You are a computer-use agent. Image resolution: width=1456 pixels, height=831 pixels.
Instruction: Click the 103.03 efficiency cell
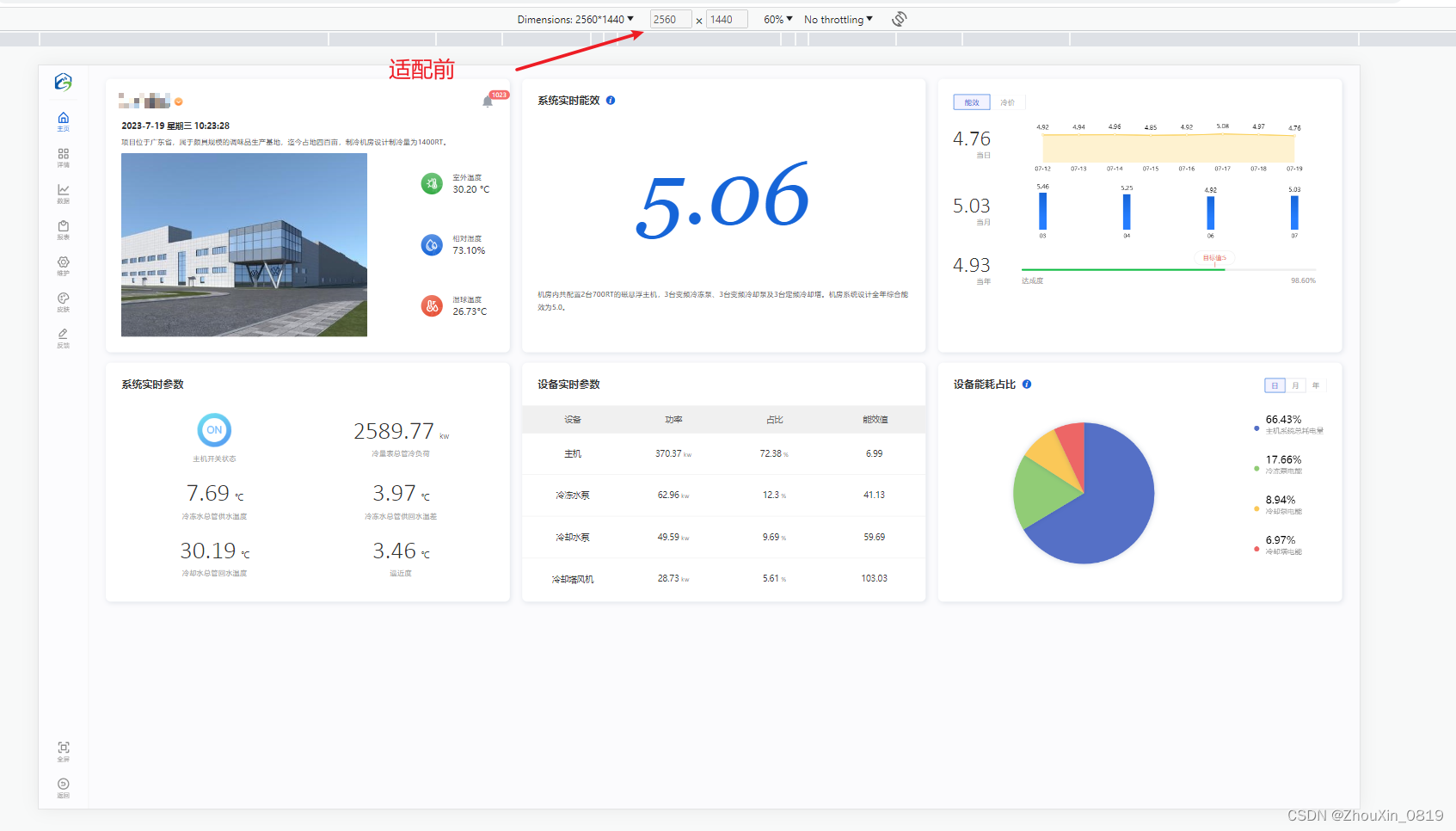874,579
